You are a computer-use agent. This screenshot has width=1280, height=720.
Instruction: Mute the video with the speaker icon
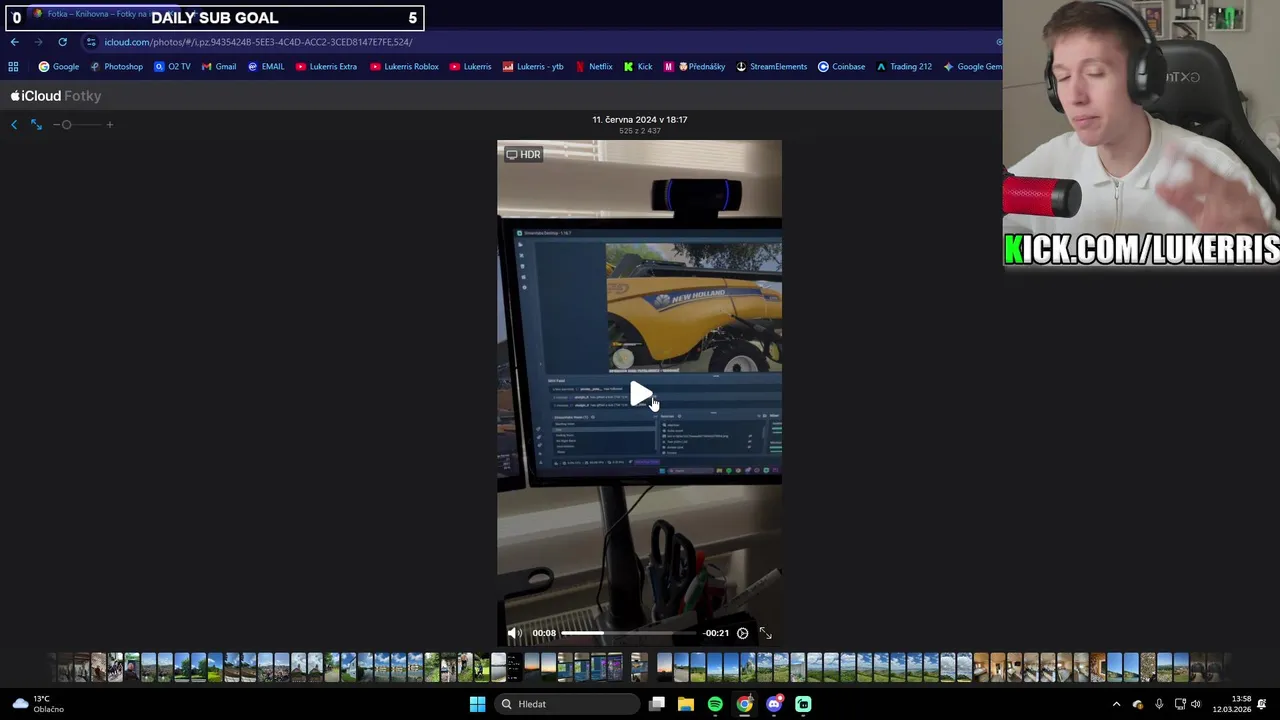click(514, 633)
